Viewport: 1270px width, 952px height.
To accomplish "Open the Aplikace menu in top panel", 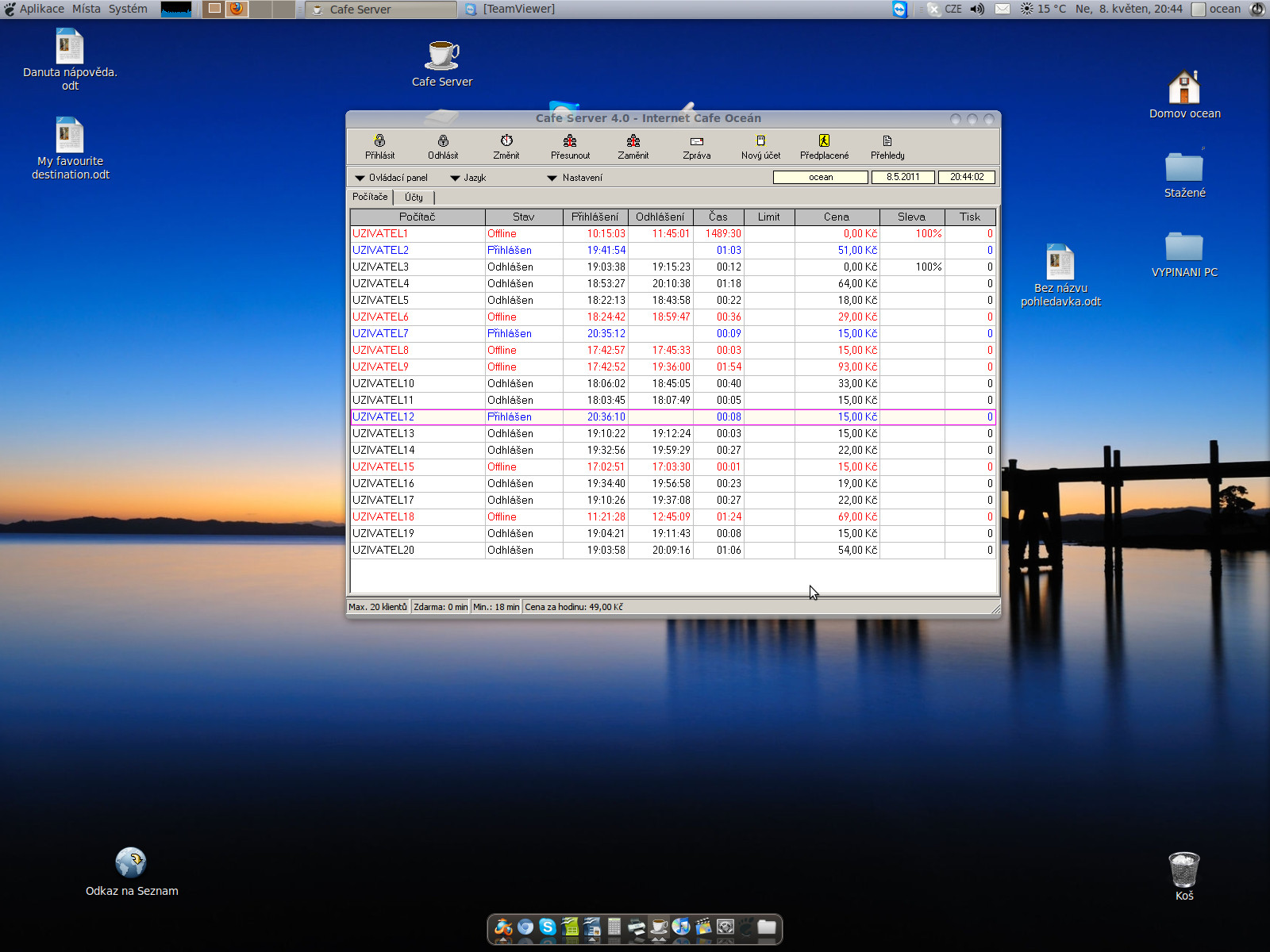I will point(41,9).
